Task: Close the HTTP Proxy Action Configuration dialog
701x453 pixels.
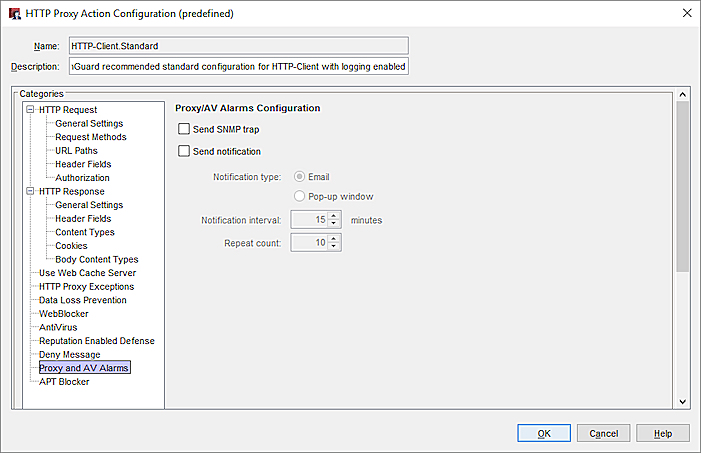Action: (687, 13)
